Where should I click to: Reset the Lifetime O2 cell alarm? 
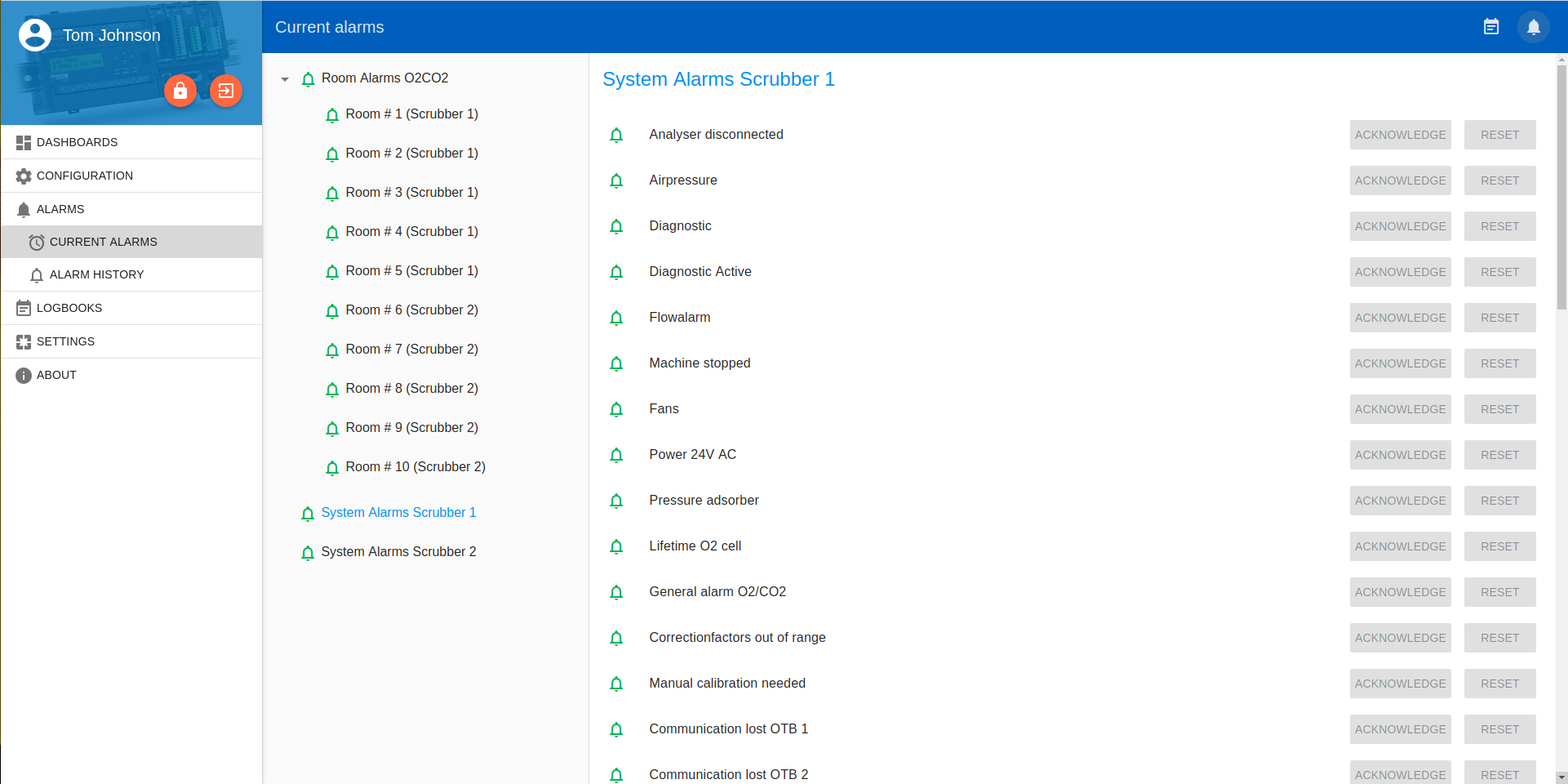click(x=1499, y=546)
